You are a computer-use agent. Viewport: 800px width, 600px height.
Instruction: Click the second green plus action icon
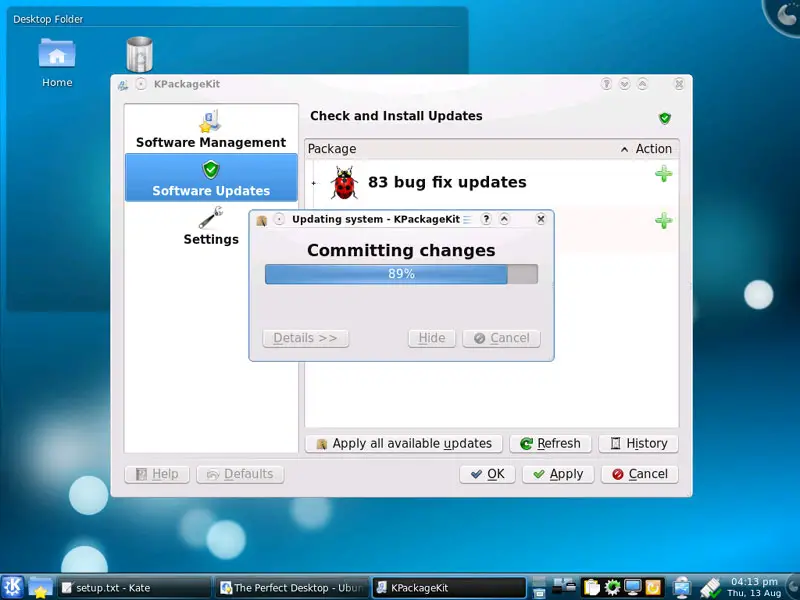click(x=663, y=220)
